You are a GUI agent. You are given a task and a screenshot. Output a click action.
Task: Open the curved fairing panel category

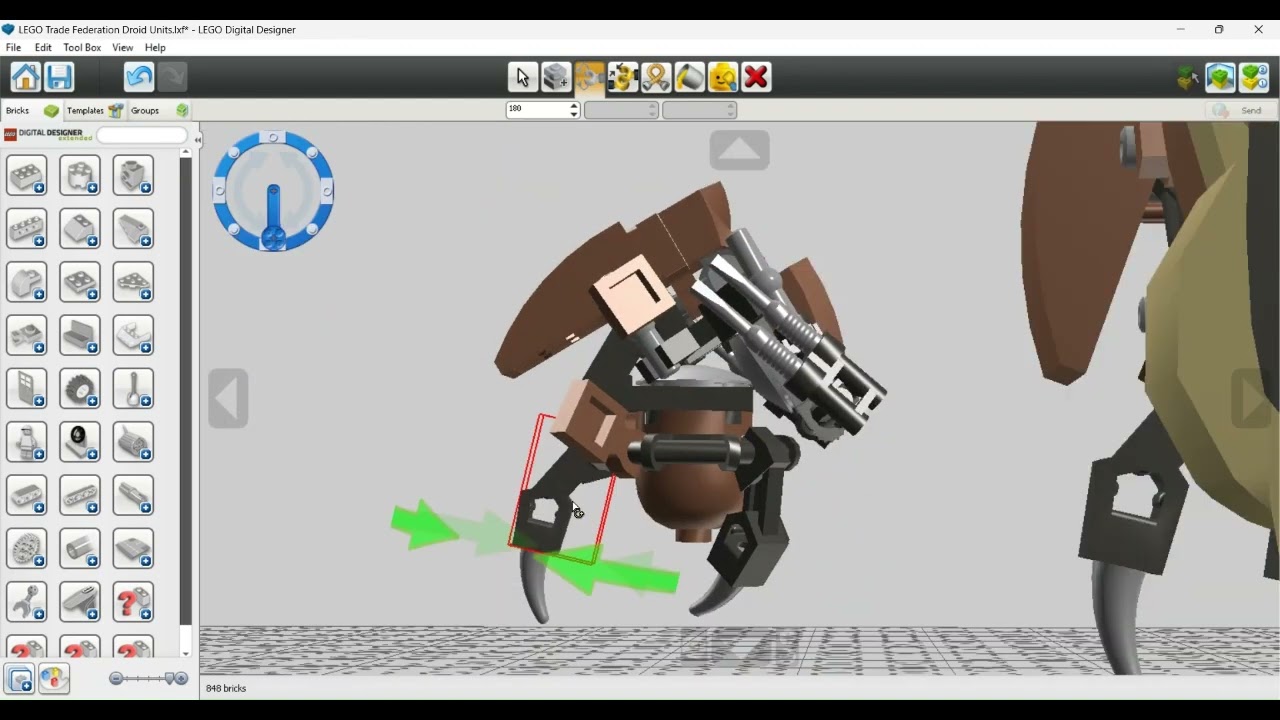pos(80,601)
